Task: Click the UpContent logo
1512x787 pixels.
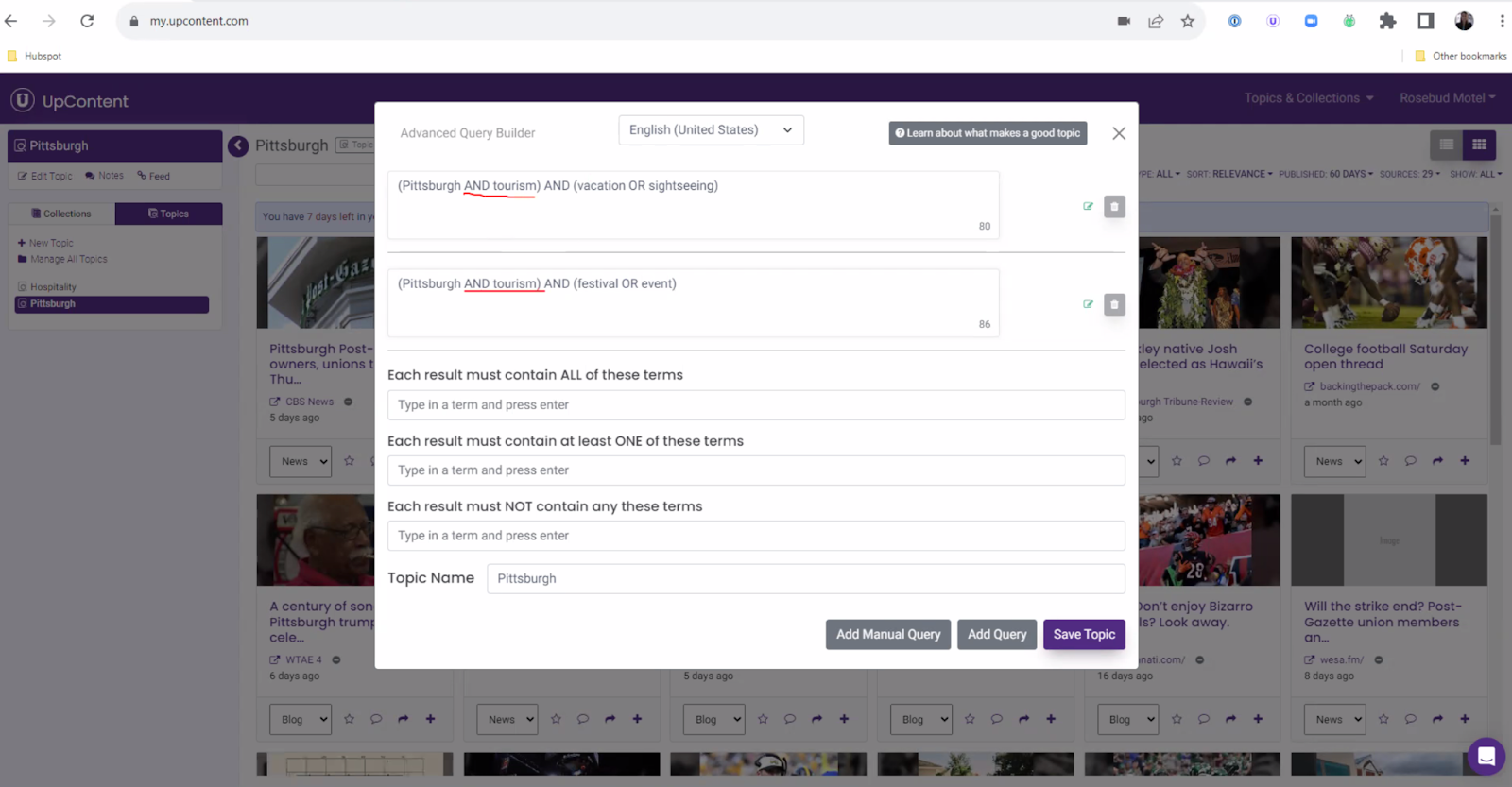Action: tap(70, 101)
